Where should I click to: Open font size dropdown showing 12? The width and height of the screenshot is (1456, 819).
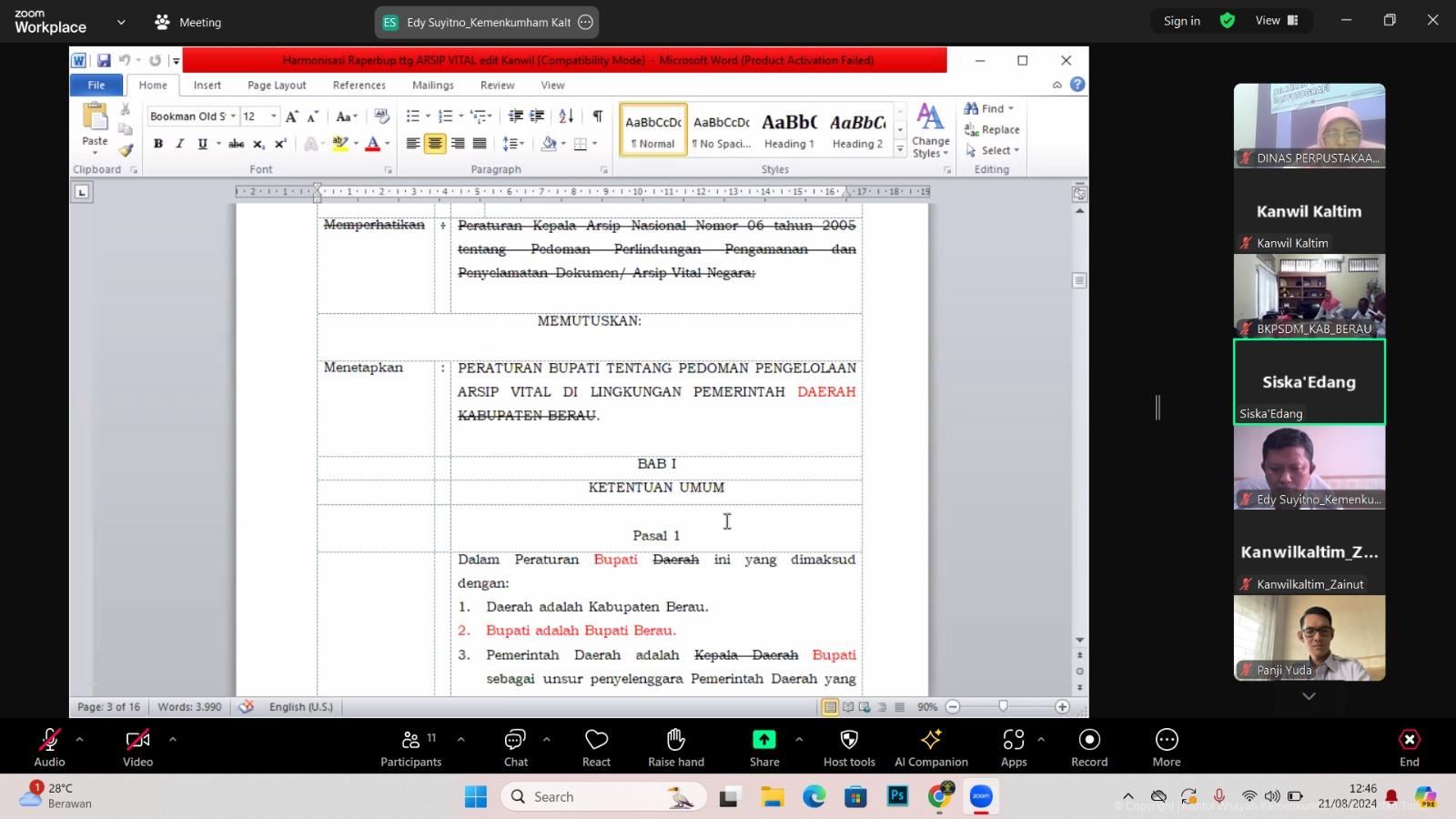[x=273, y=116]
